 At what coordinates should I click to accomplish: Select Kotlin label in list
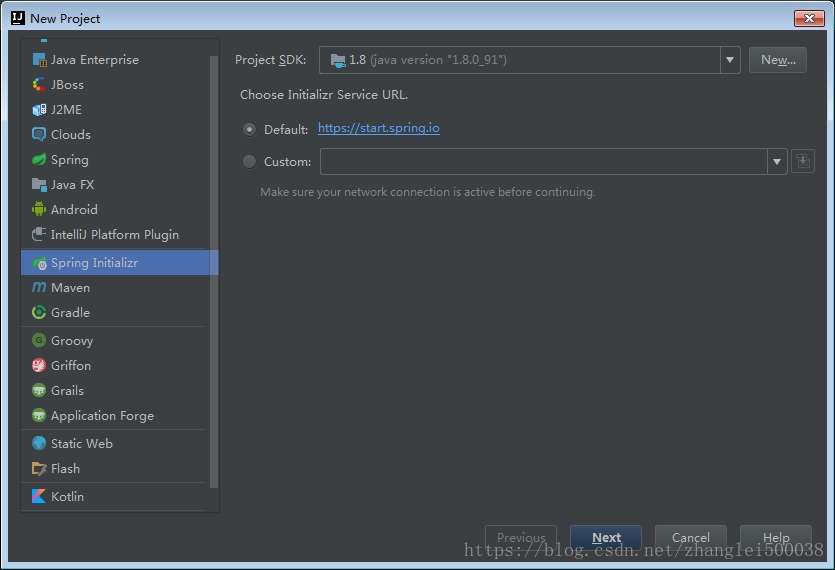tap(67, 496)
